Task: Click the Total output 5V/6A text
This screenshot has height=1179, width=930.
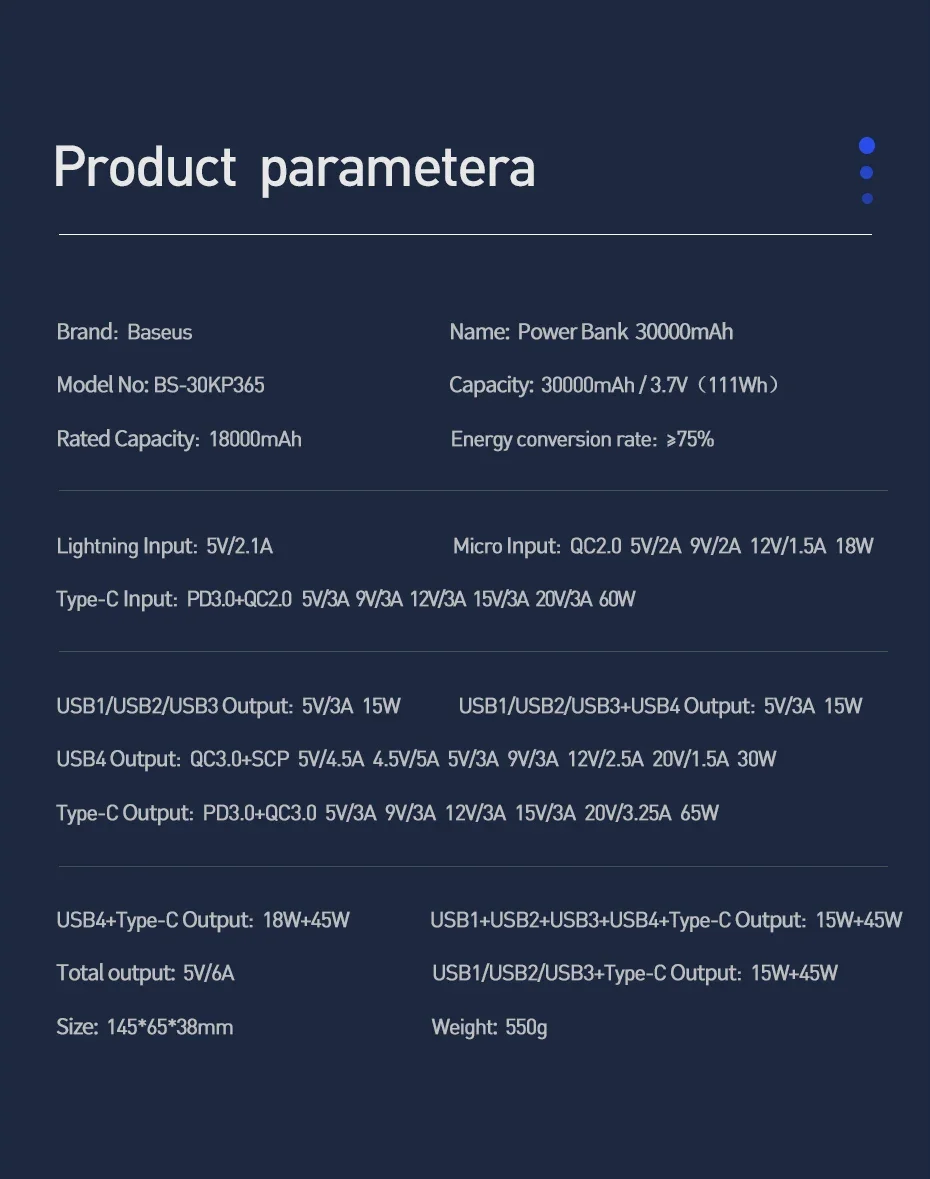Action: [x=145, y=973]
